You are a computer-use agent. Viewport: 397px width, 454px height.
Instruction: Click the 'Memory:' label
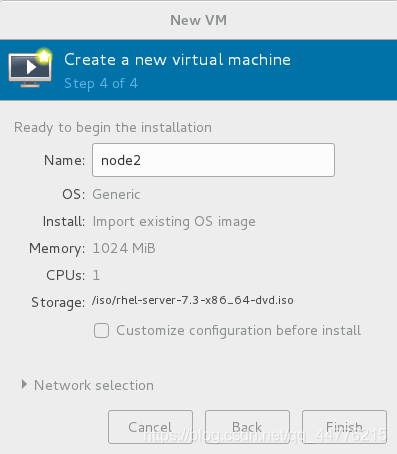(x=57, y=249)
